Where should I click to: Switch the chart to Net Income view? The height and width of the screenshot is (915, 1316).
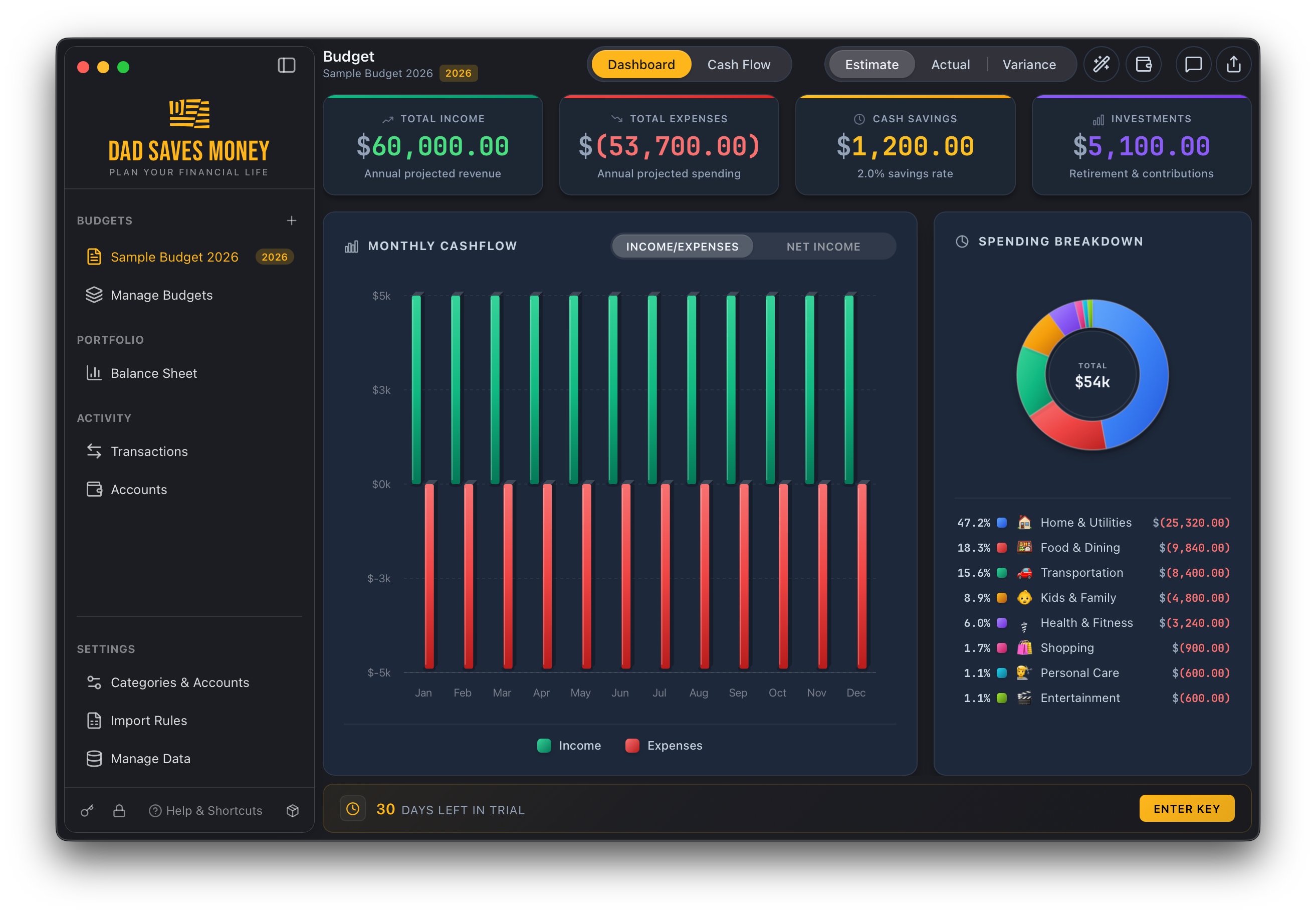[823, 247]
